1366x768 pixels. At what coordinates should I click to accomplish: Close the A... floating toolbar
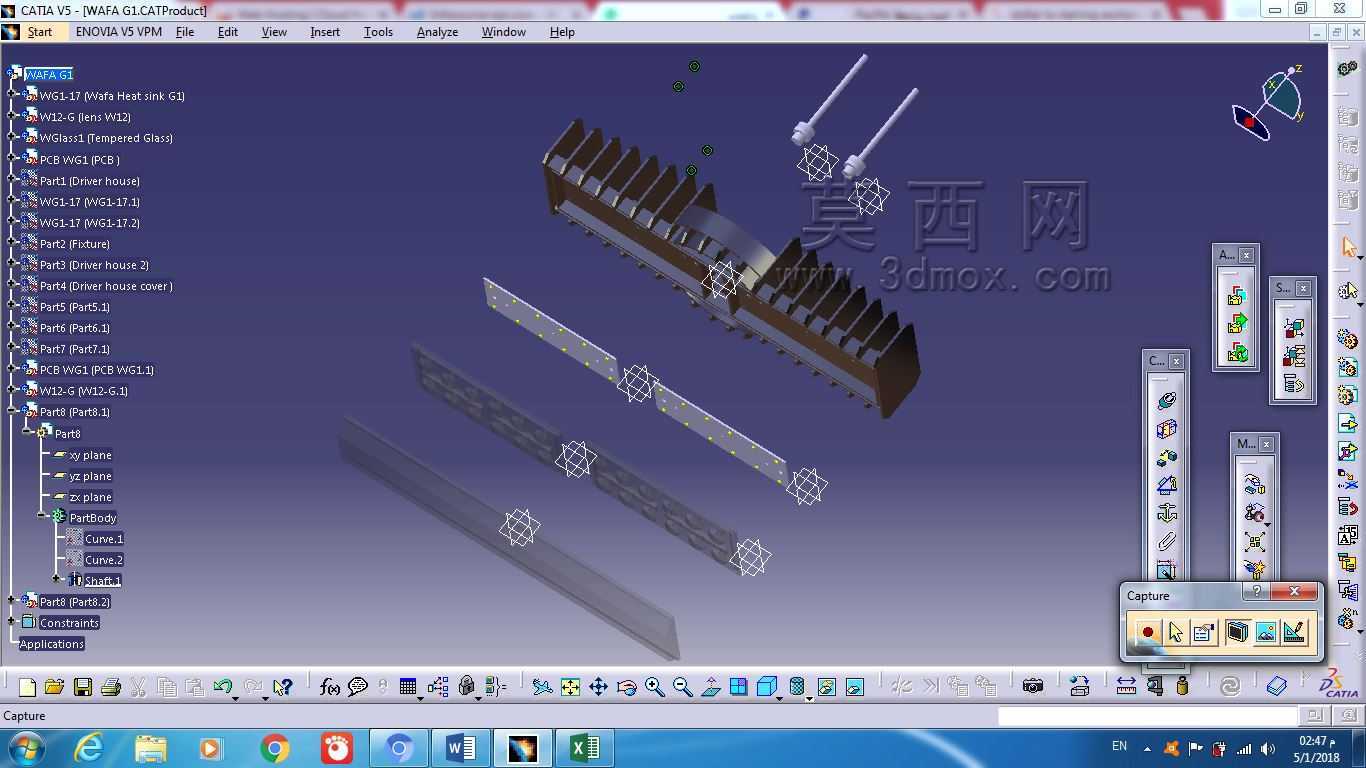1246,255
